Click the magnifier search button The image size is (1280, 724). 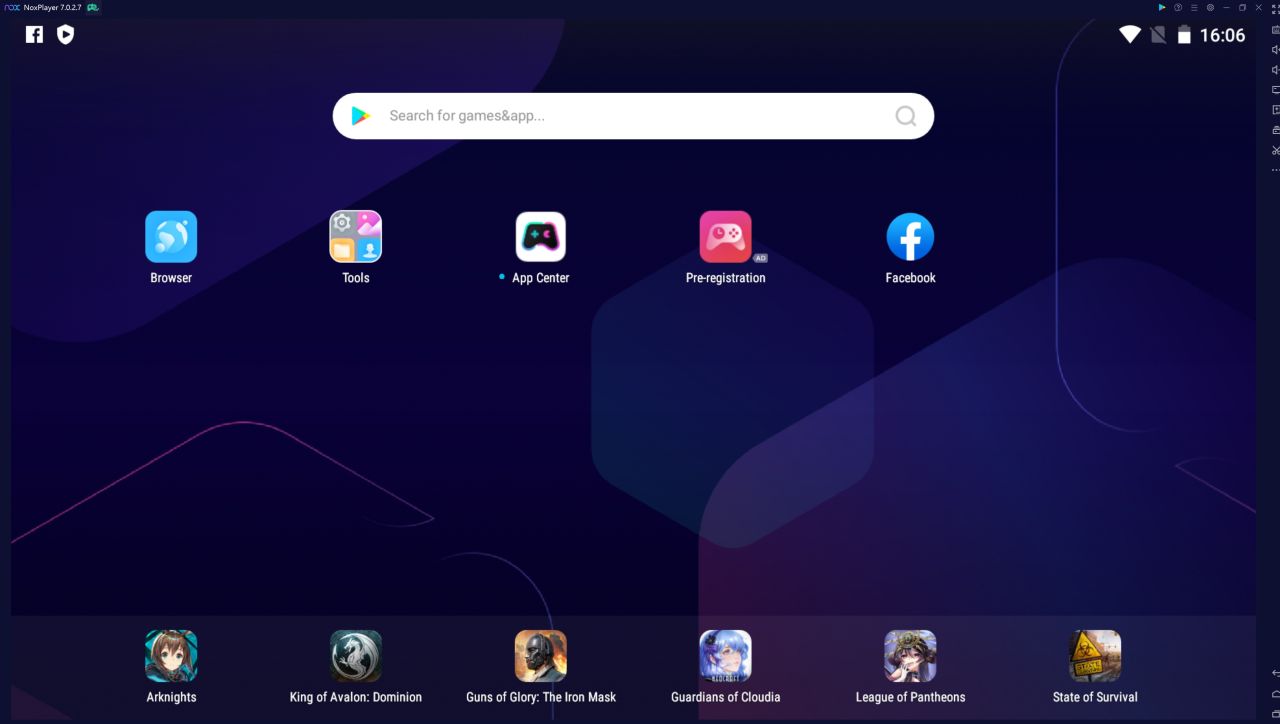(x=905, y=116)
